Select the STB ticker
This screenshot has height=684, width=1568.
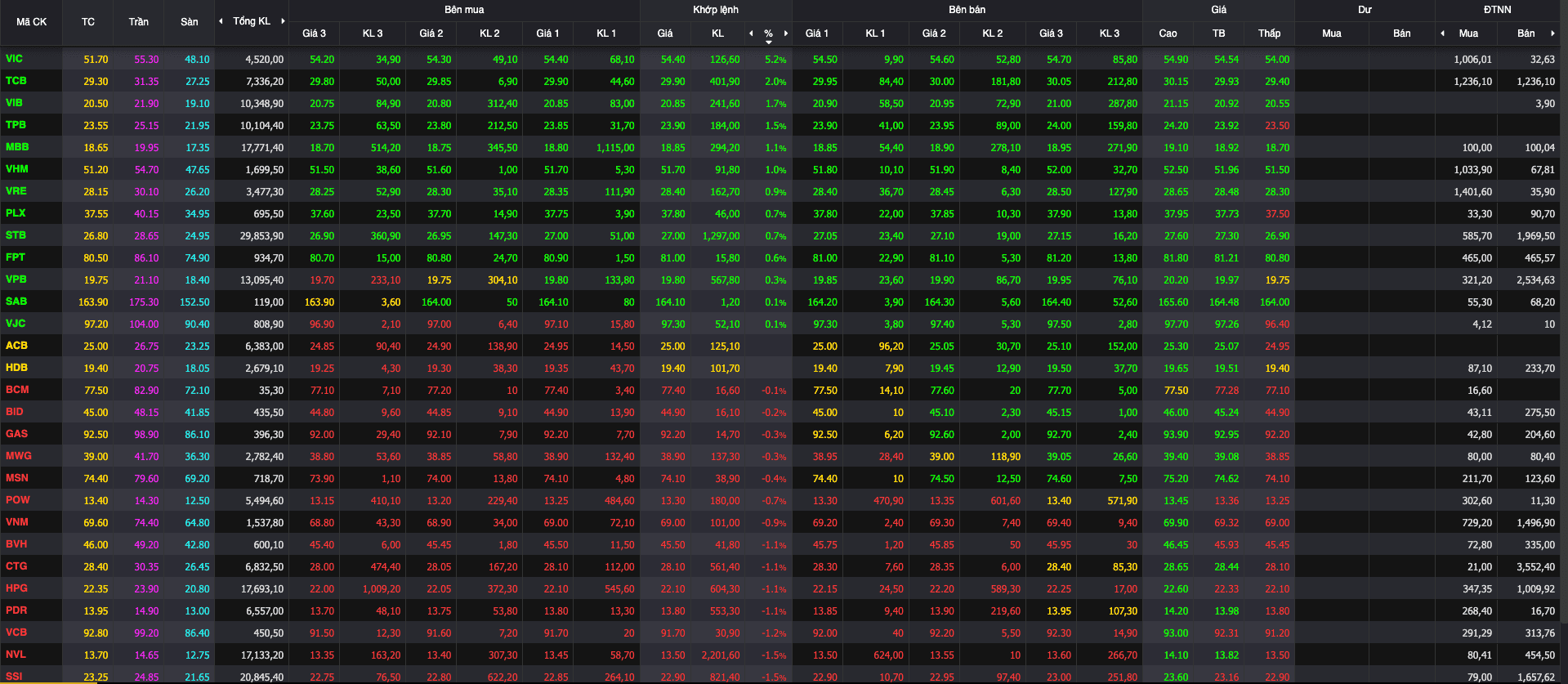tap(16, 235)
